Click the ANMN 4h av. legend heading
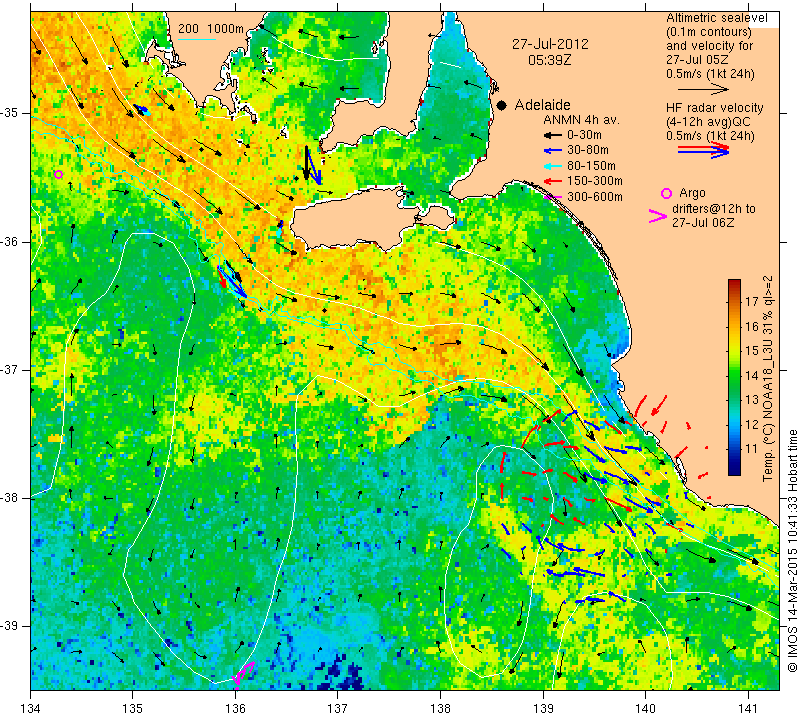Image resolution: width=800 pixels, height=720 pixels. click(581, 120)
